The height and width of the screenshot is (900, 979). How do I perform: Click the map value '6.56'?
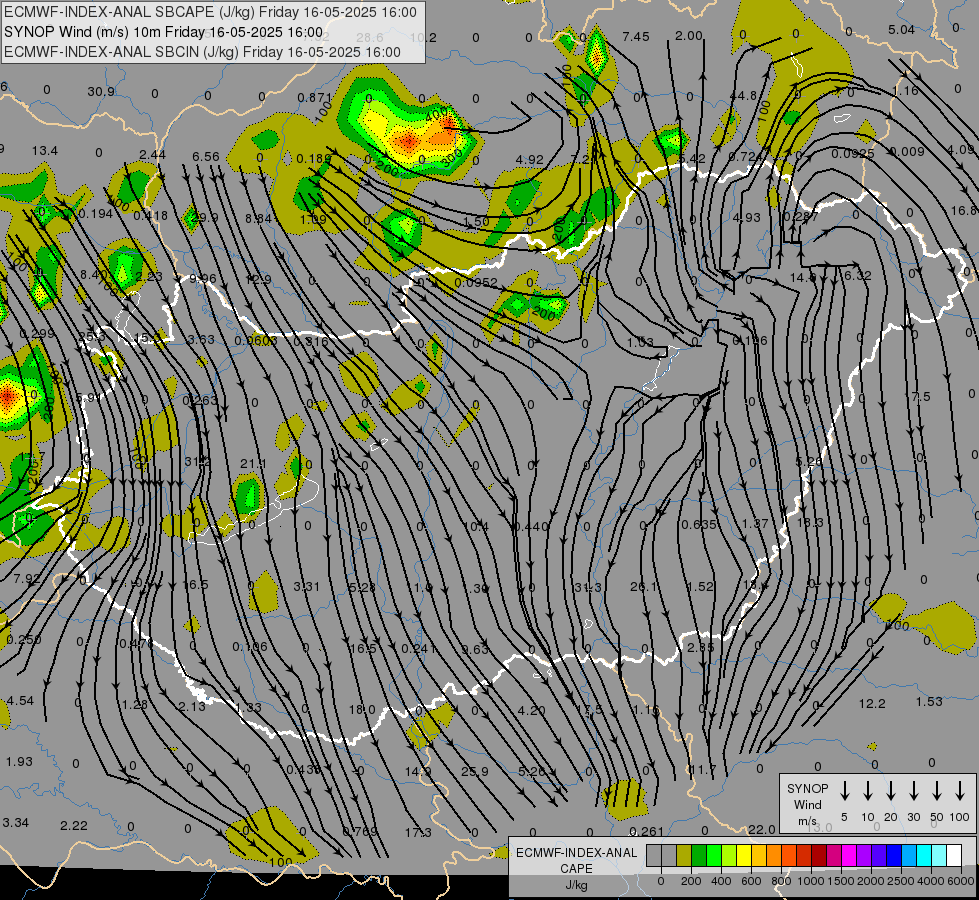(x=206, y=156)
